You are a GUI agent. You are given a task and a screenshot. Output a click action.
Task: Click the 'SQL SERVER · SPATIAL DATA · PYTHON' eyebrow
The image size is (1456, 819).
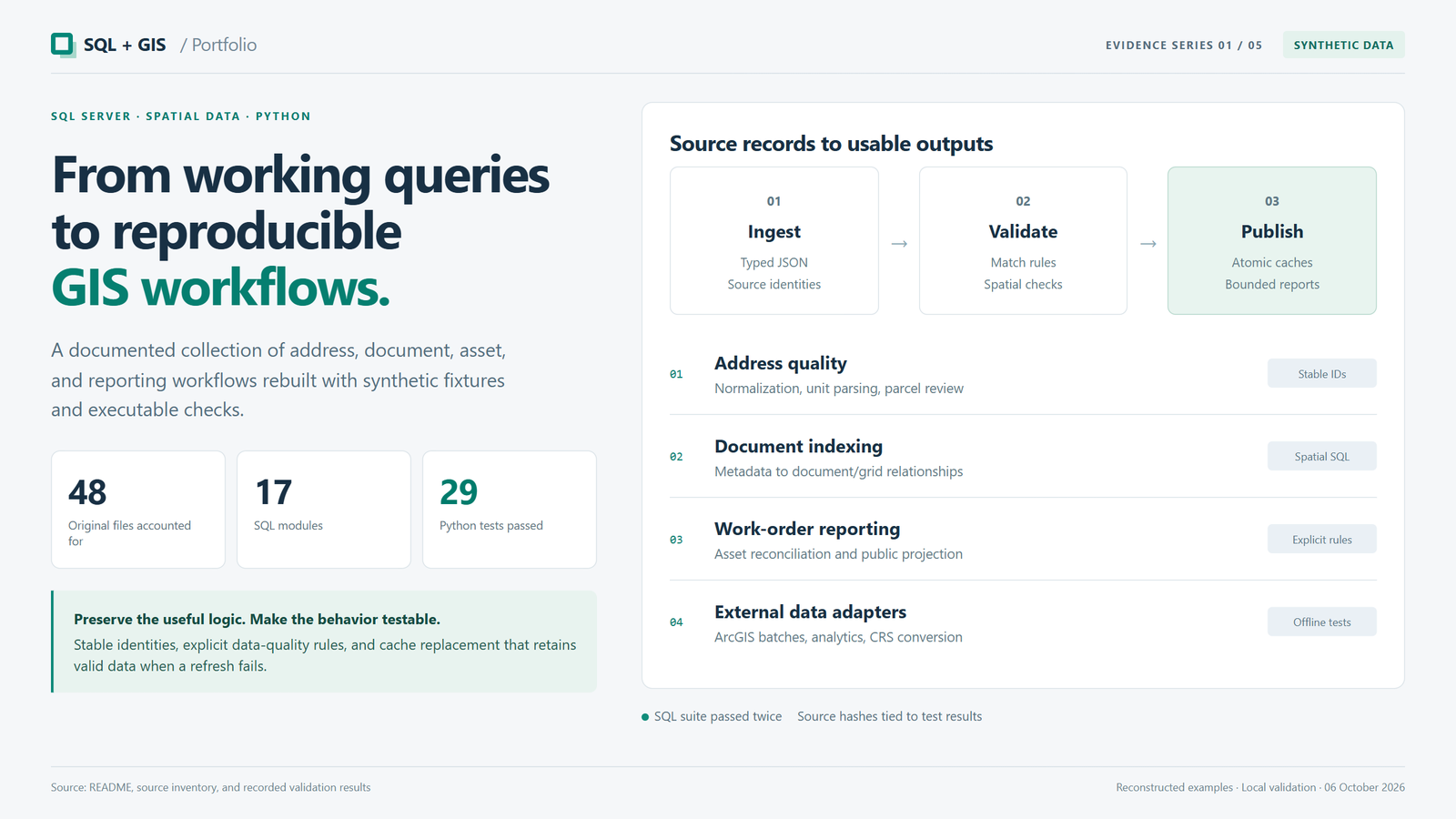click(181, 116)
